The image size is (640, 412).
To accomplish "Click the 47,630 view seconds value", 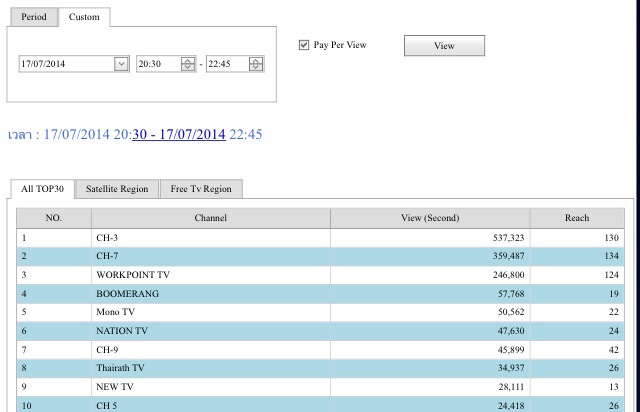I will point(511,331).
